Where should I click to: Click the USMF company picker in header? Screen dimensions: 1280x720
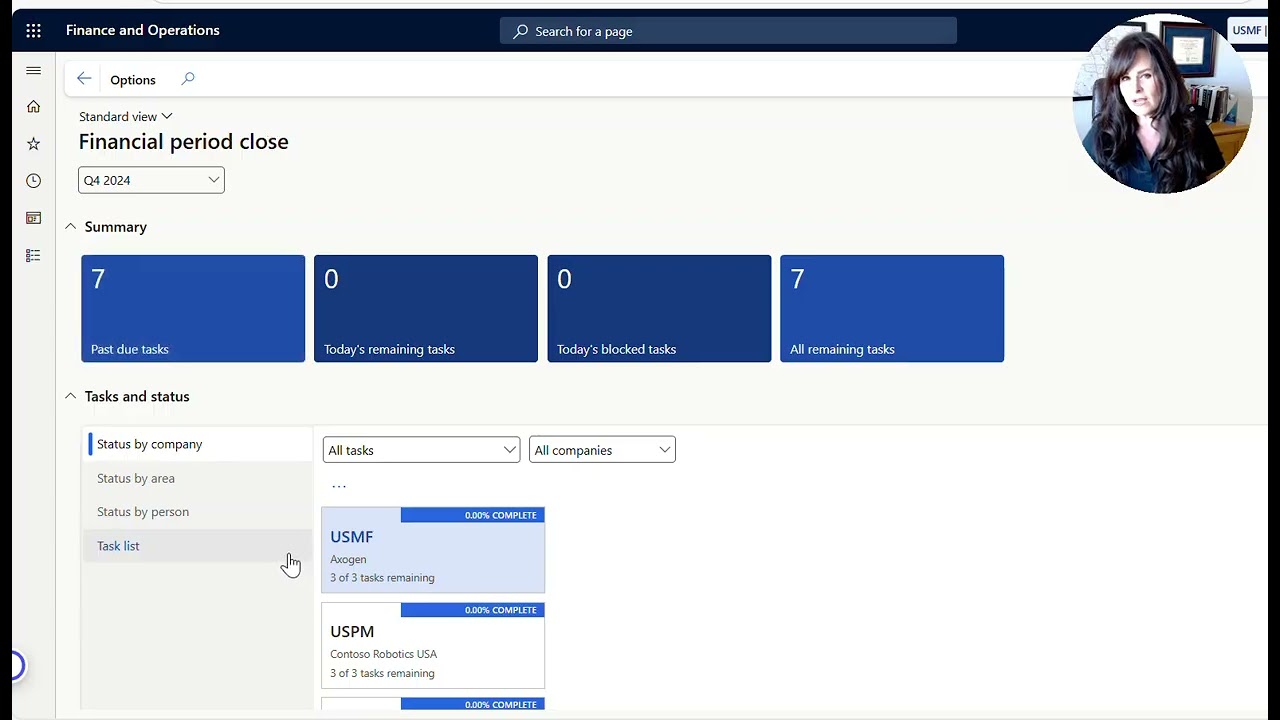(x=1249, y=31)
